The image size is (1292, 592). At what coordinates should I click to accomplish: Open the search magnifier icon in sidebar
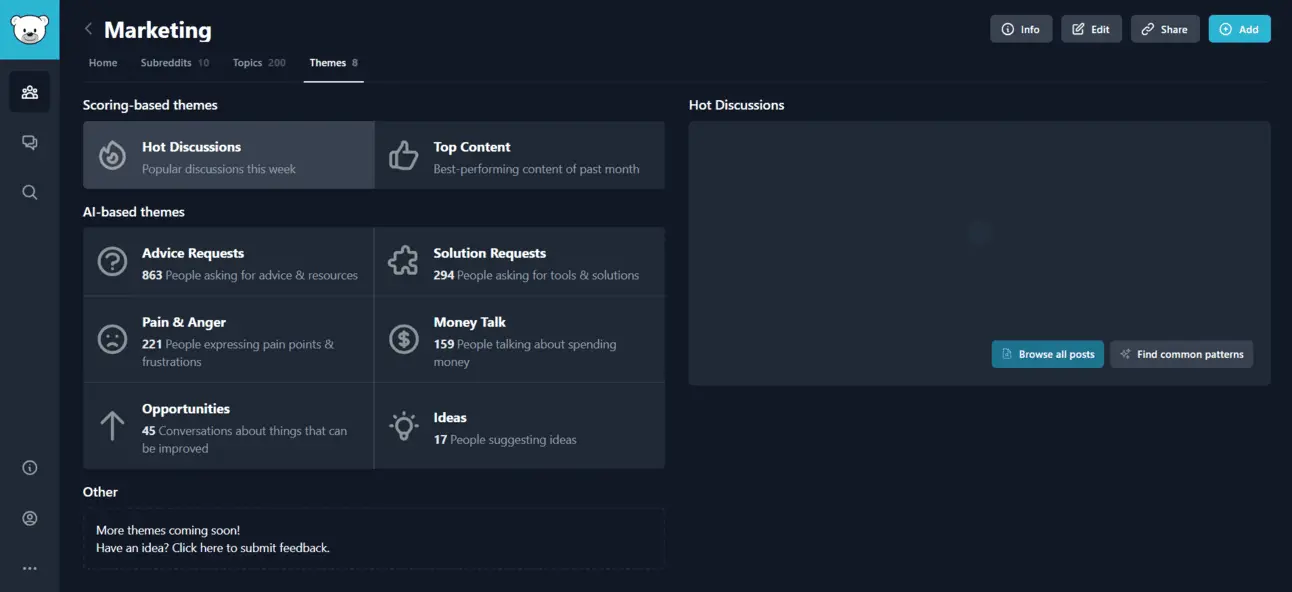coord(29,192)
